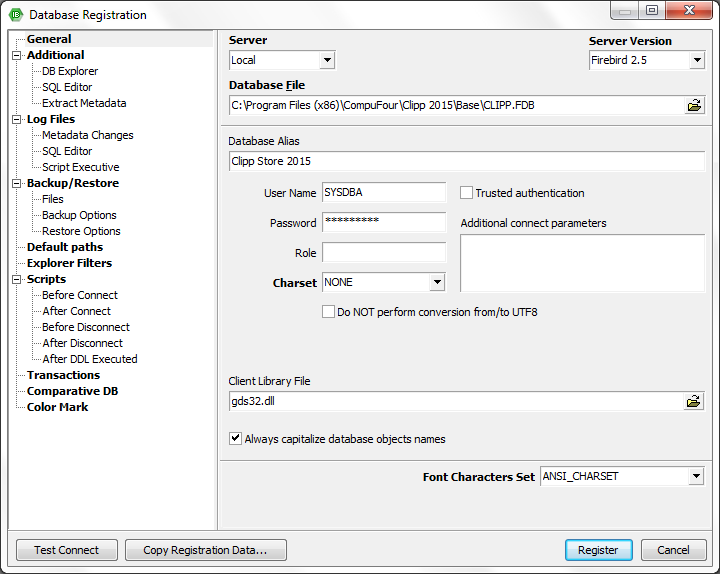The width and height of the screenshot is (720, 574).
Task: Click the Database Registration title bar icon
Action: pos(15,15)
